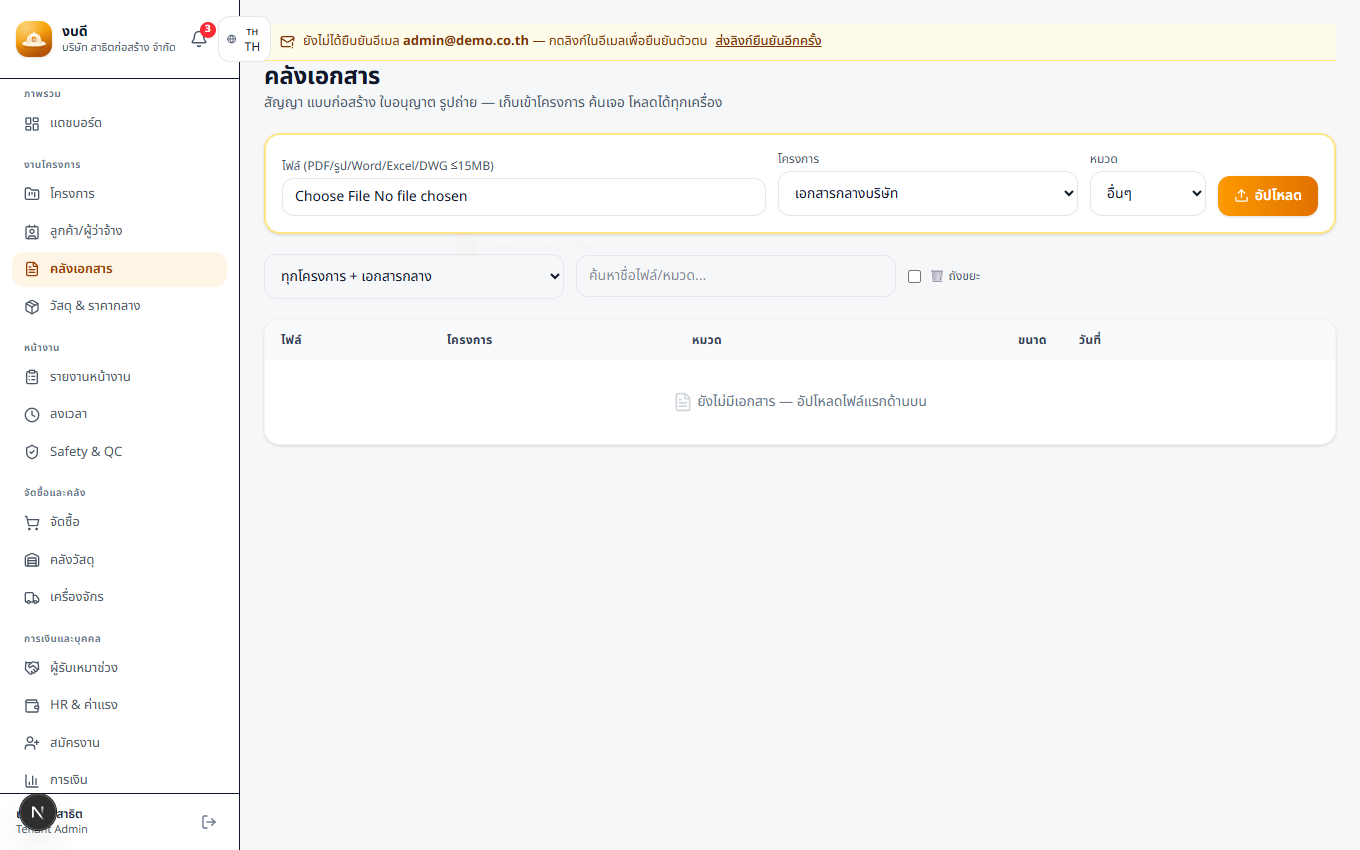The width and height of the screenshot is (1360, 850).
Task: Click the globe language switcher TH
Action: tap(244, 39)
